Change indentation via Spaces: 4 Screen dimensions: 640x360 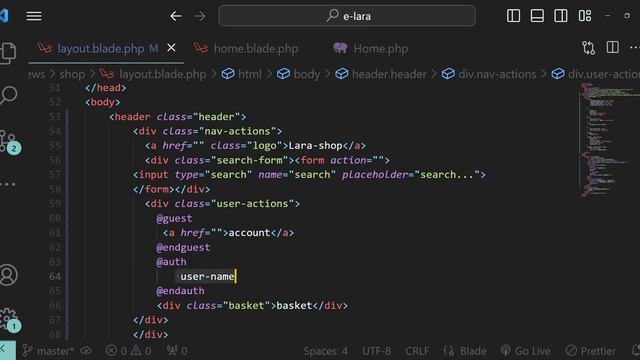325,351
